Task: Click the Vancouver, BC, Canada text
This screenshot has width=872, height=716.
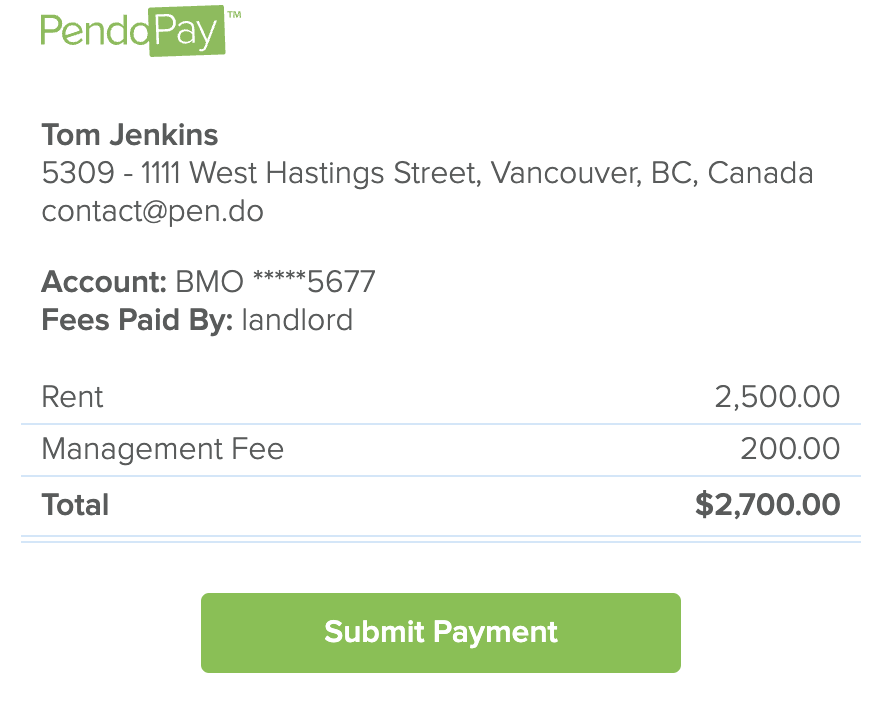Action: tap(652, 173)
